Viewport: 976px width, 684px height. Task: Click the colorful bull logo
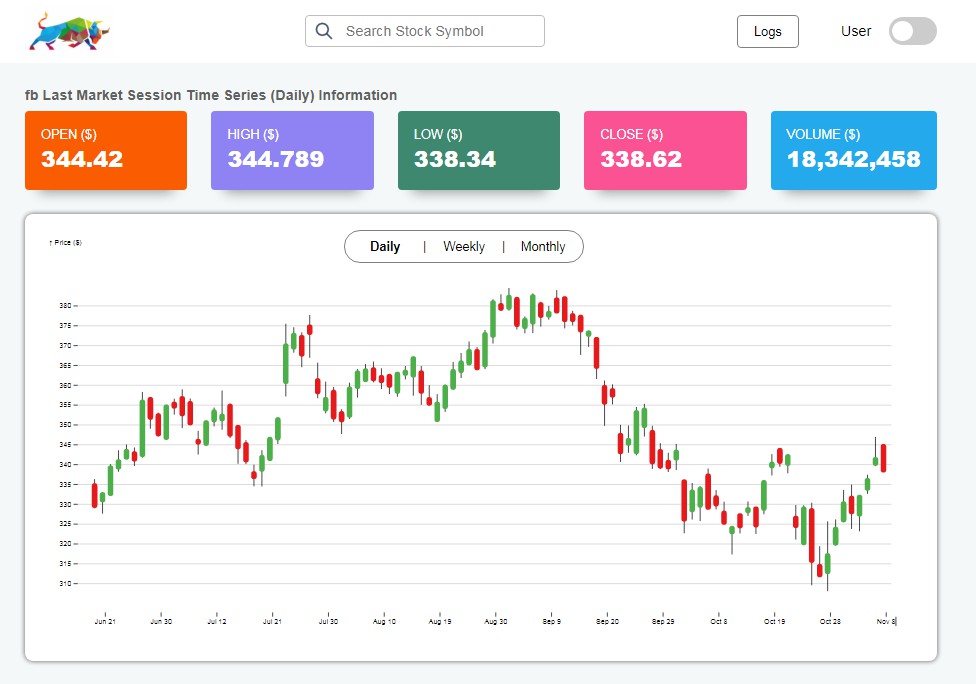click(67, 31)
